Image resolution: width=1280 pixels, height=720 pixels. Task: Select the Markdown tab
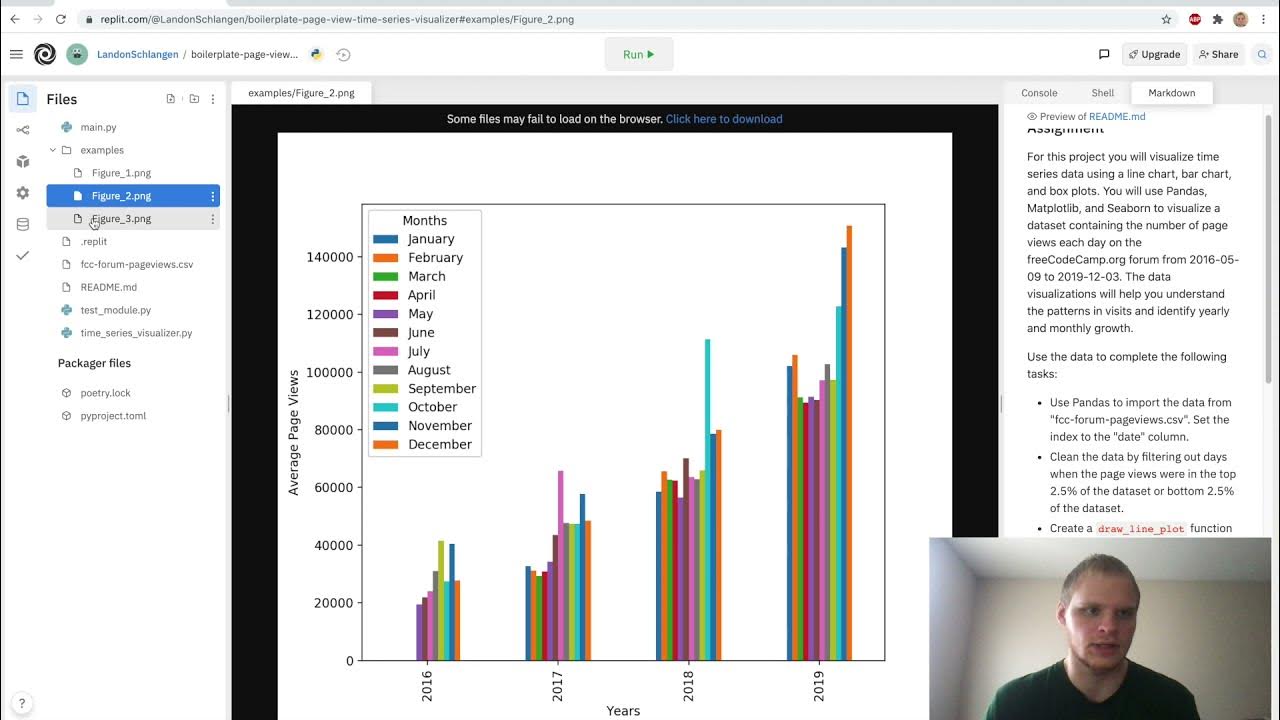(1172, 93)
